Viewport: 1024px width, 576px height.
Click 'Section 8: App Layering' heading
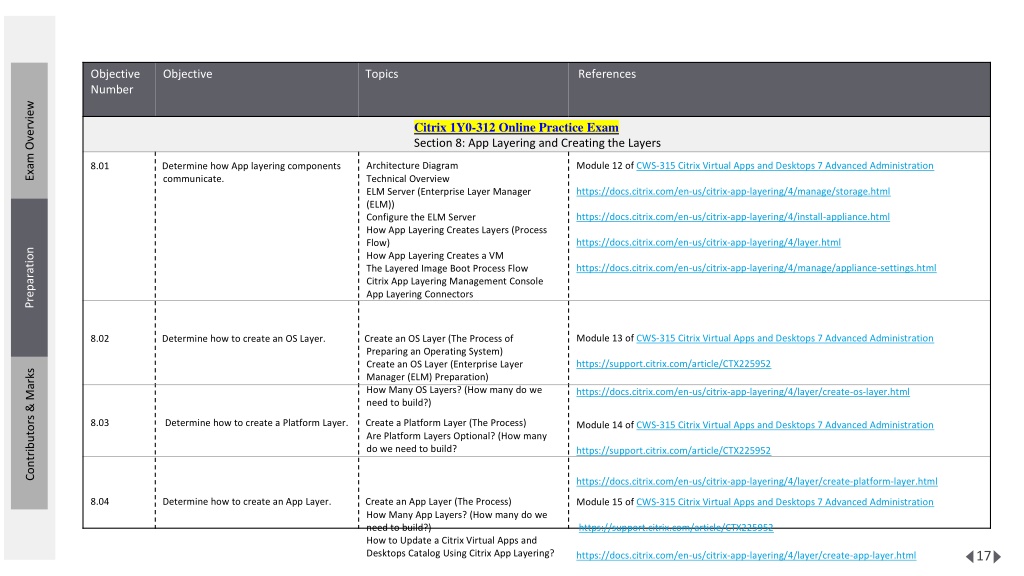(x=537, y=143)
